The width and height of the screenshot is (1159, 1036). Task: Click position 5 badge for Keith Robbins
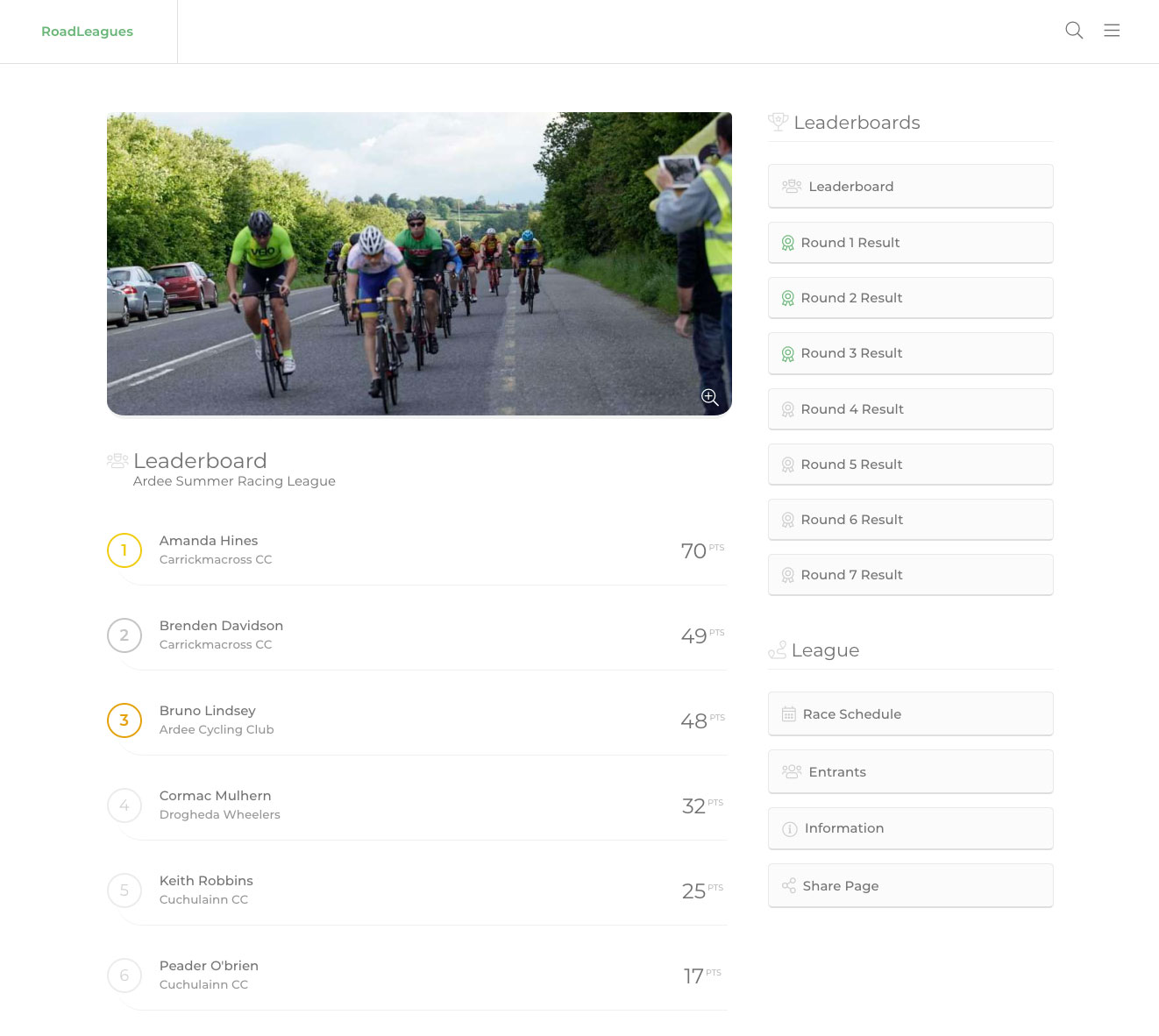tap(124, 891)
